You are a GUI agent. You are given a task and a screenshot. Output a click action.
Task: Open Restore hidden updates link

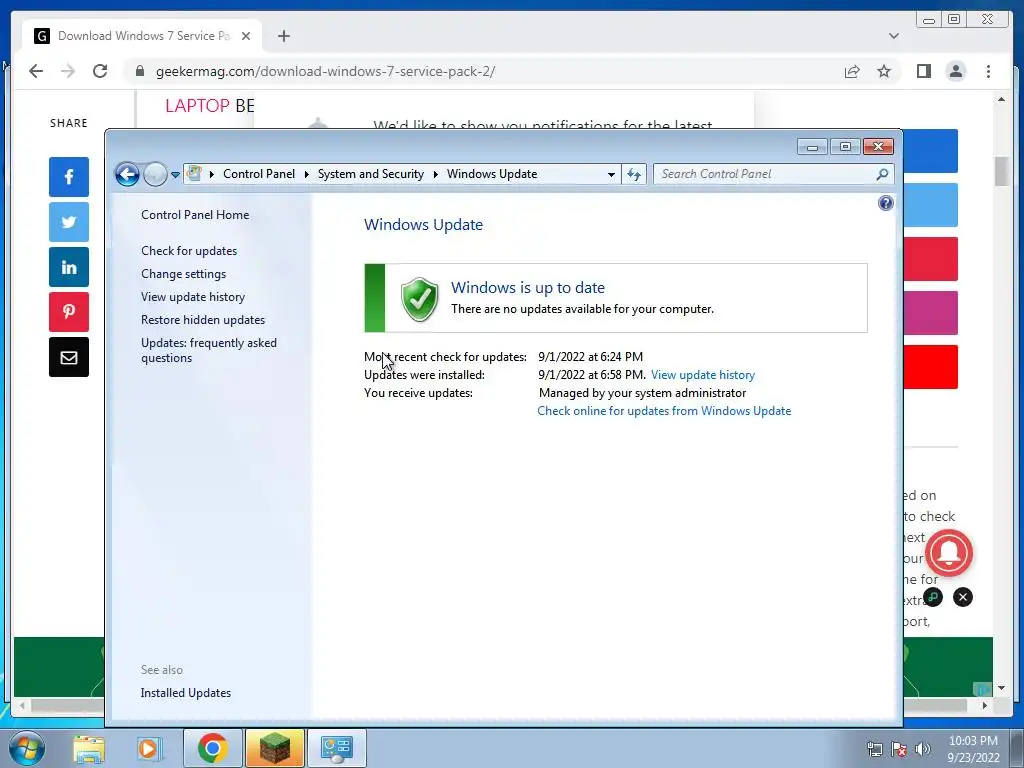203,320
